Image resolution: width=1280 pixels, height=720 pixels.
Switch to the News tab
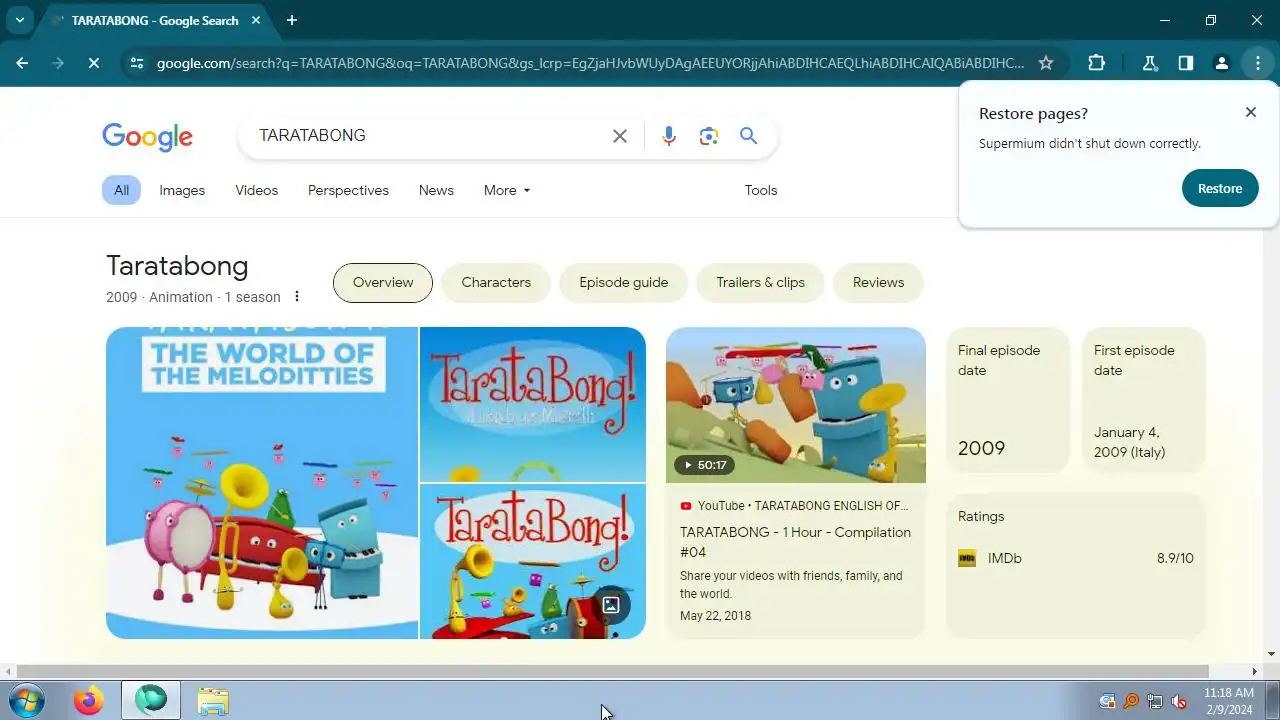436,190
